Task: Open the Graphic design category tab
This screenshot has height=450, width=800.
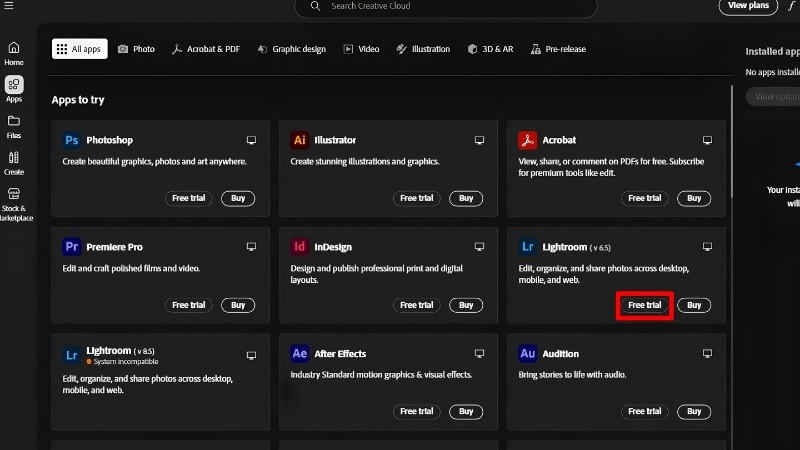Action: [291, 49]
